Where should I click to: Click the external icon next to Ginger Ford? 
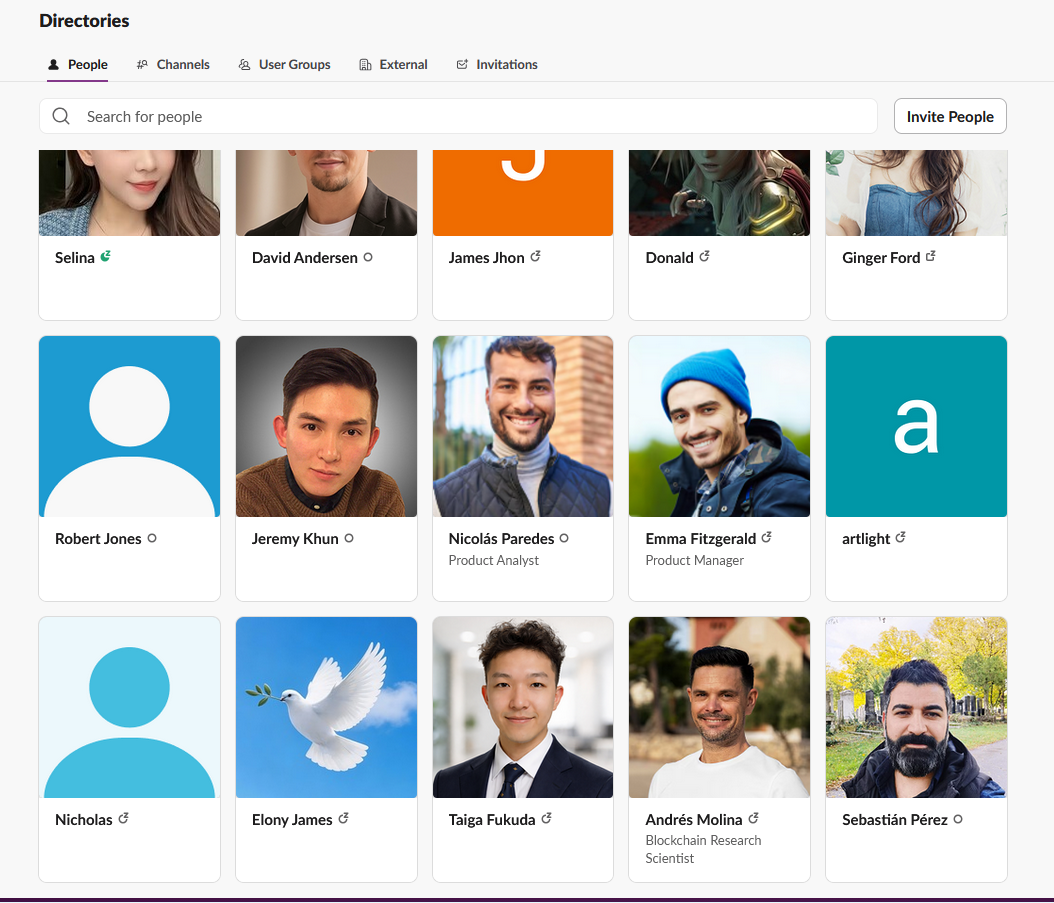click(931, 257)
